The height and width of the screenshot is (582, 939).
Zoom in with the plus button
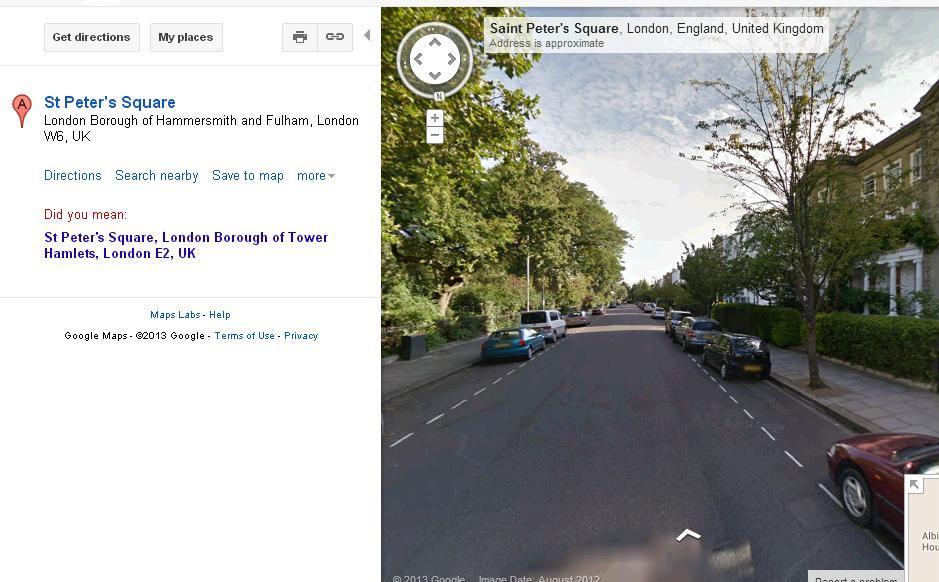pos(435,118)
